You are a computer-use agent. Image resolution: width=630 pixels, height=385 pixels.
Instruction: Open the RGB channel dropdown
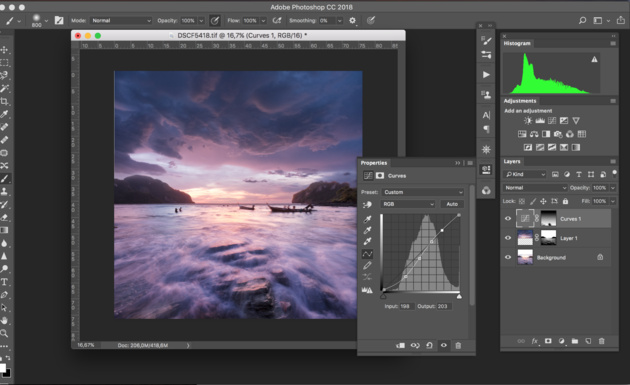coord(408,204)
